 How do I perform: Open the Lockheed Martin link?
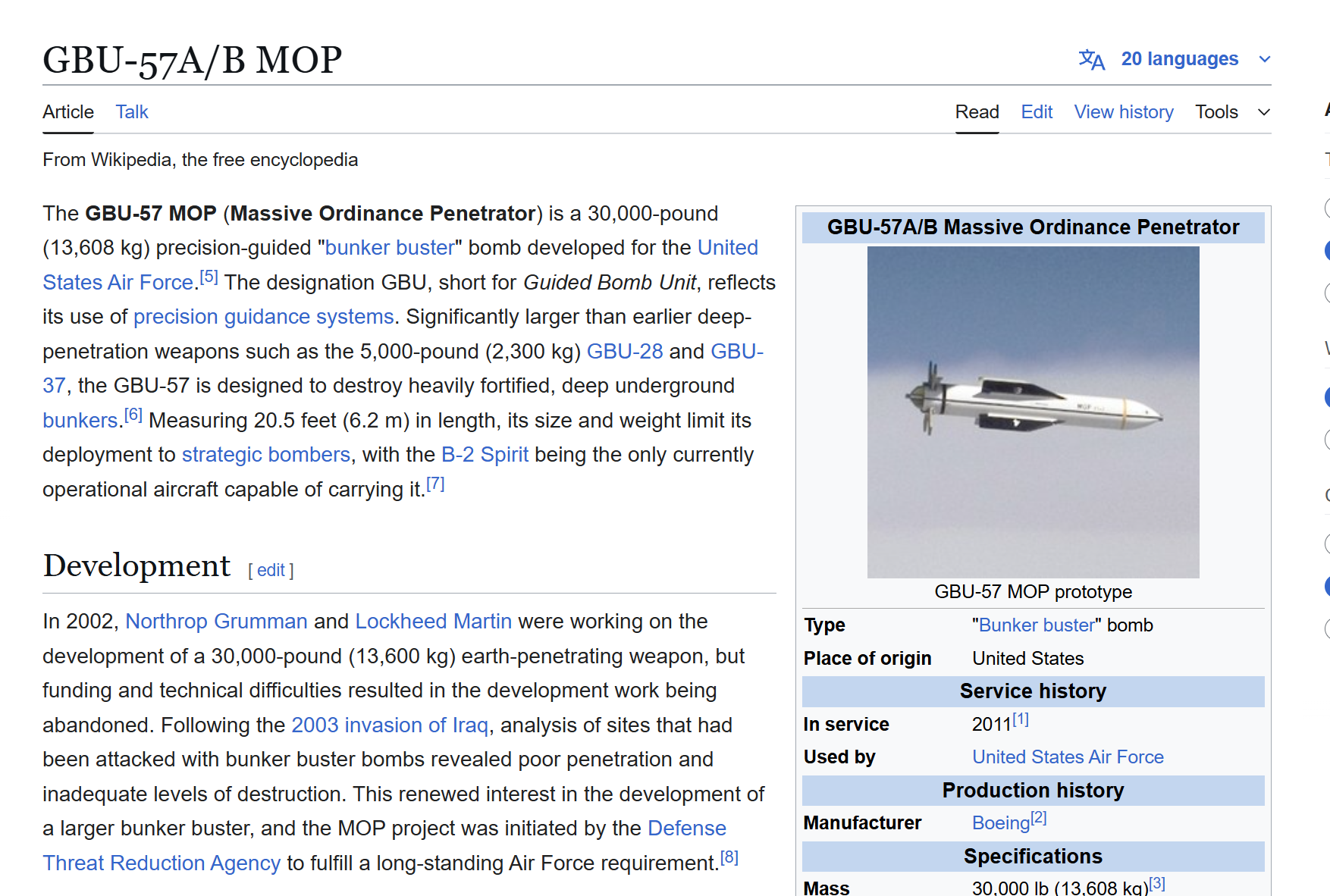click(x=433, y=622)
